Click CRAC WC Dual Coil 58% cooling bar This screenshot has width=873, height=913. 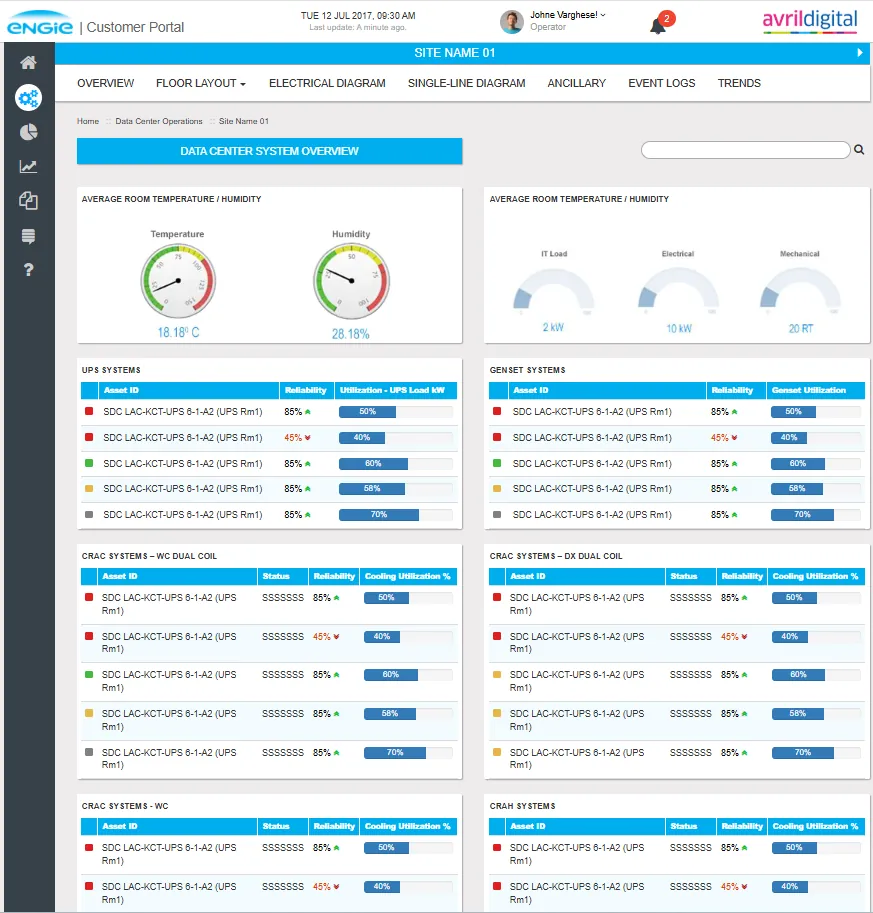(390, 713)
